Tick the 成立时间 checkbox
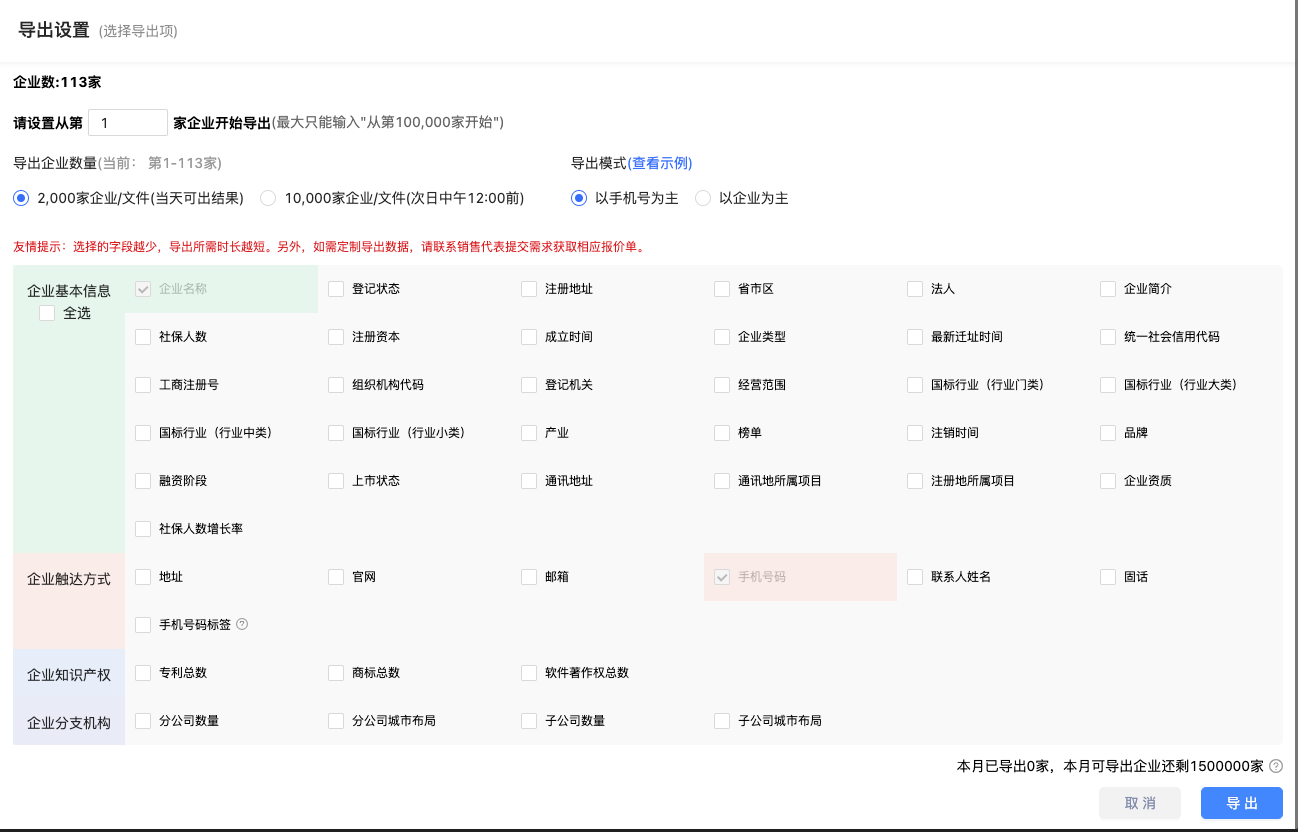This screenshot has width=1298, height=832. pyautogui.click(x=529, y=337)
